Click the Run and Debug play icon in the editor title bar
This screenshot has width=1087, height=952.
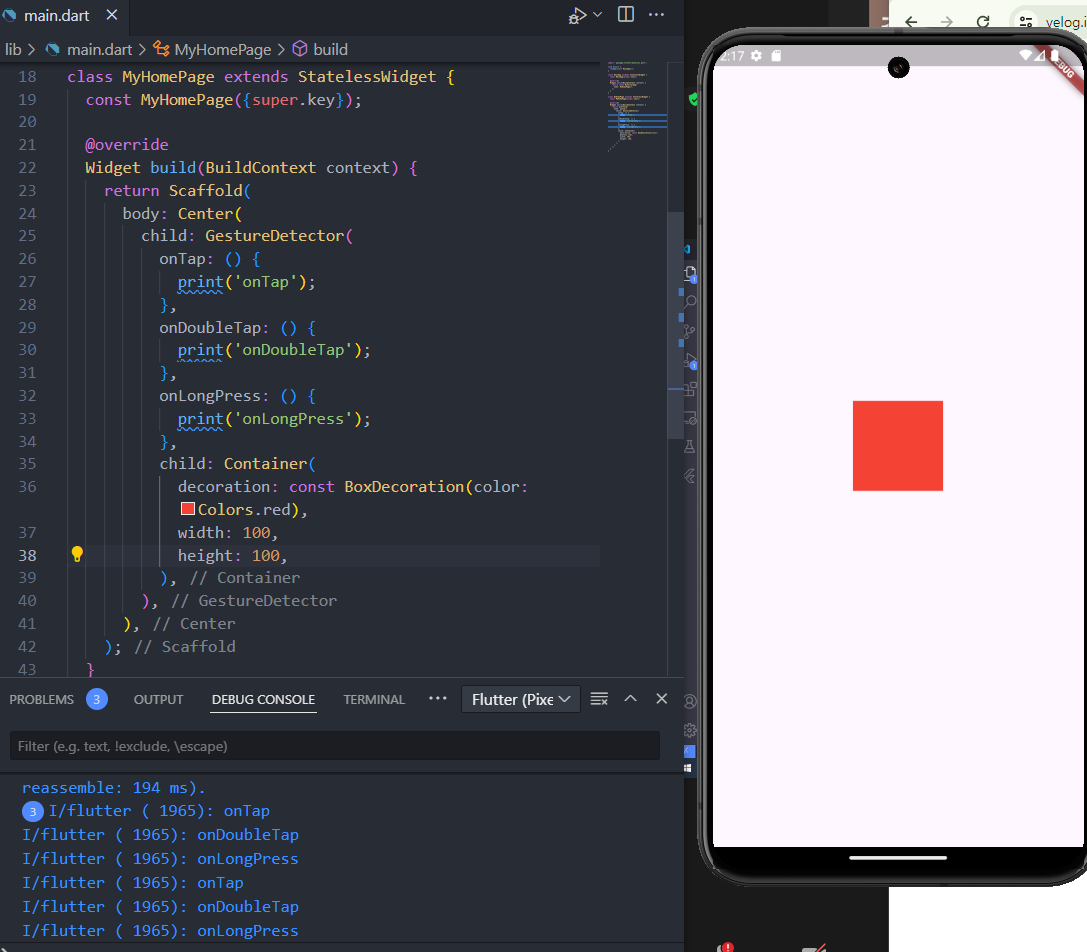point(576,15)
